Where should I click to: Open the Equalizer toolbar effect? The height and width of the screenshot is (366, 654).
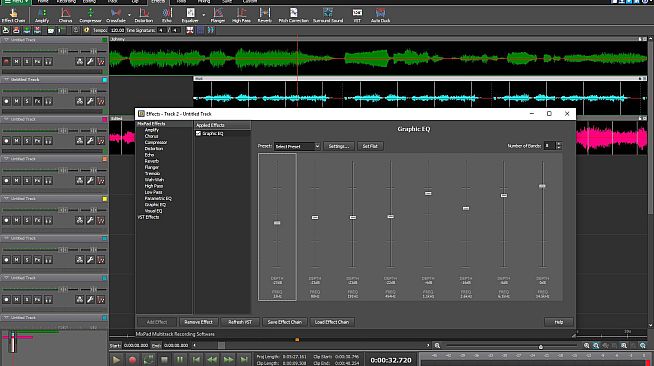pyautogui.click(x=190, y=15)
